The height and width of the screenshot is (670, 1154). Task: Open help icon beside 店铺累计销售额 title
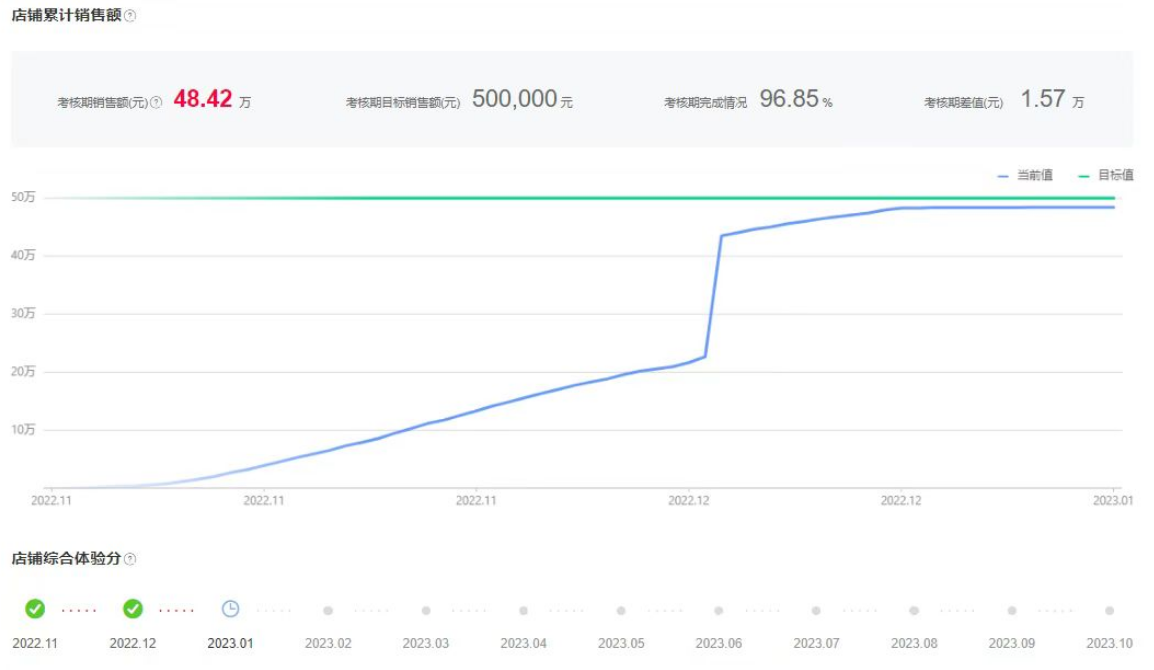click(x=130, y=15)
